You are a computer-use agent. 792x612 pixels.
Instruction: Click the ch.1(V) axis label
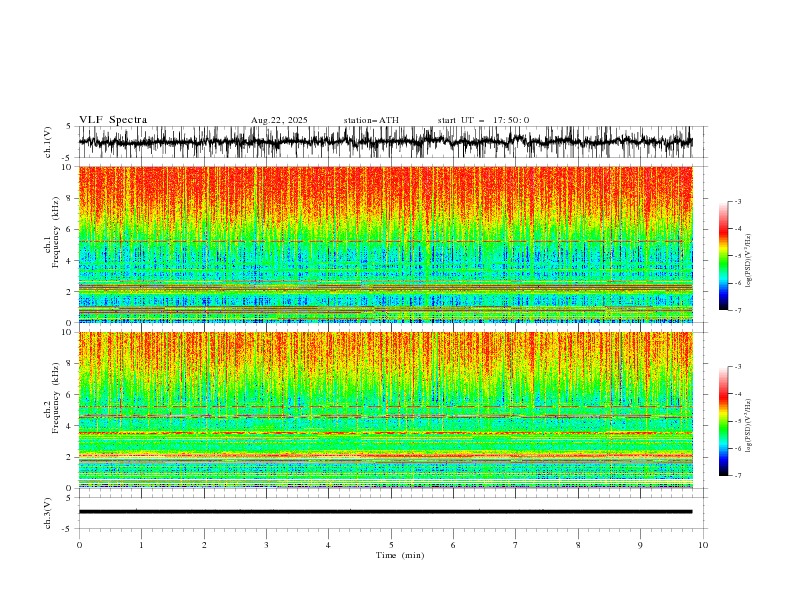(x=48, y=142)
